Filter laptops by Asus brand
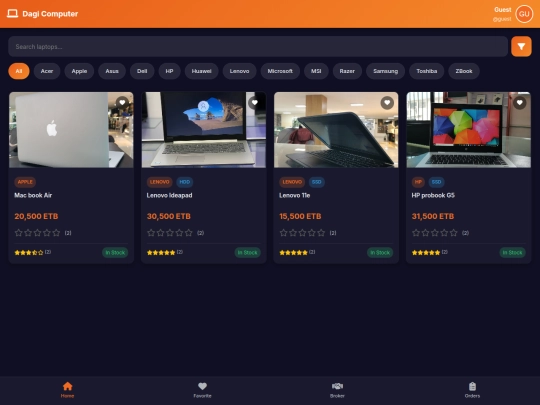 point(112,71)
